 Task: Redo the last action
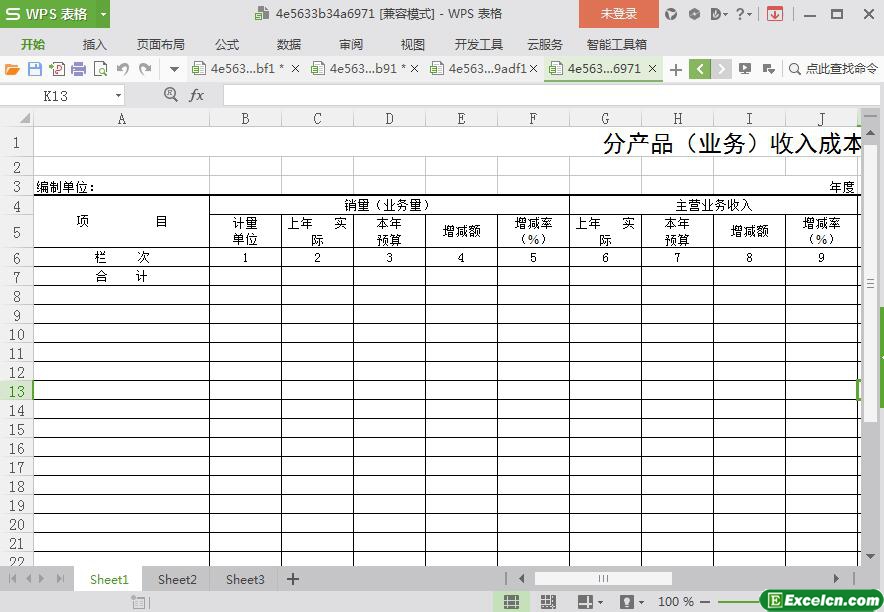tap(145, 69)
